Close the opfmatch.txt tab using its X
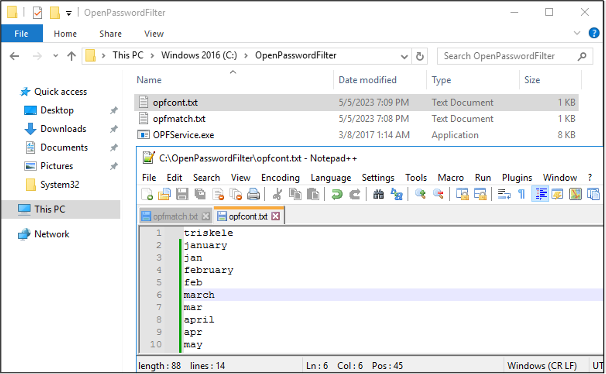The height and width of the screenshot is (374, 606). pos(206,216)
